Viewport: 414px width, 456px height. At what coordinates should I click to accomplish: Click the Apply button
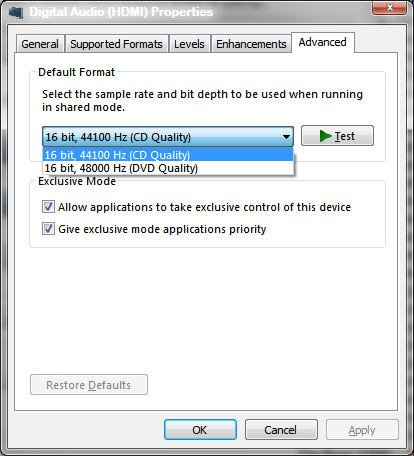362,430
